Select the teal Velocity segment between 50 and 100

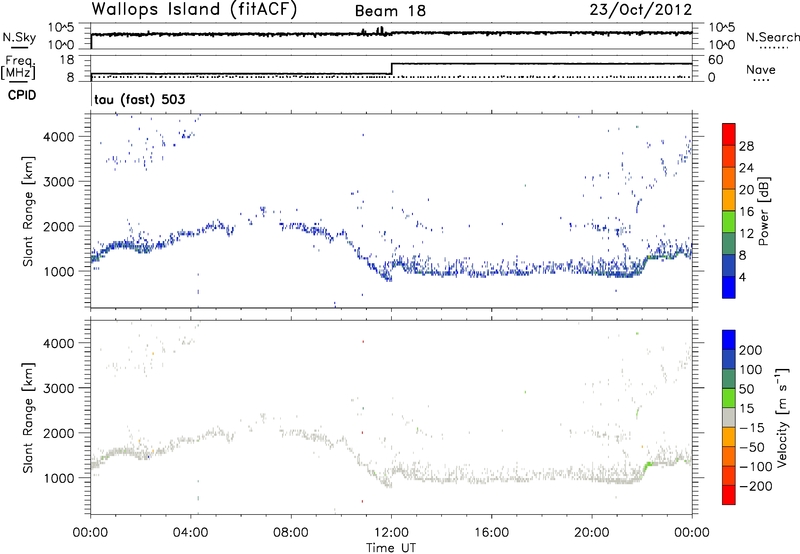[729, 379]
